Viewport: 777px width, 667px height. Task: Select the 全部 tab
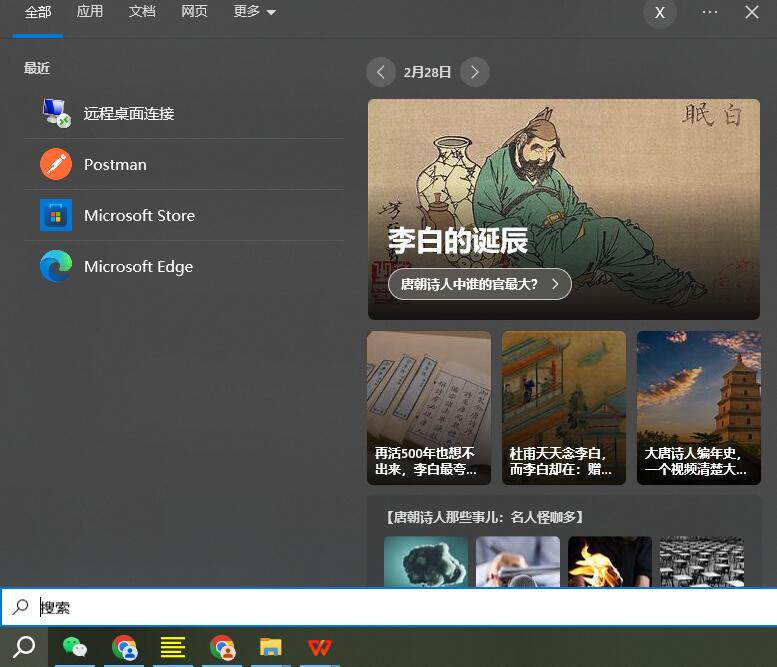(38, 12)
